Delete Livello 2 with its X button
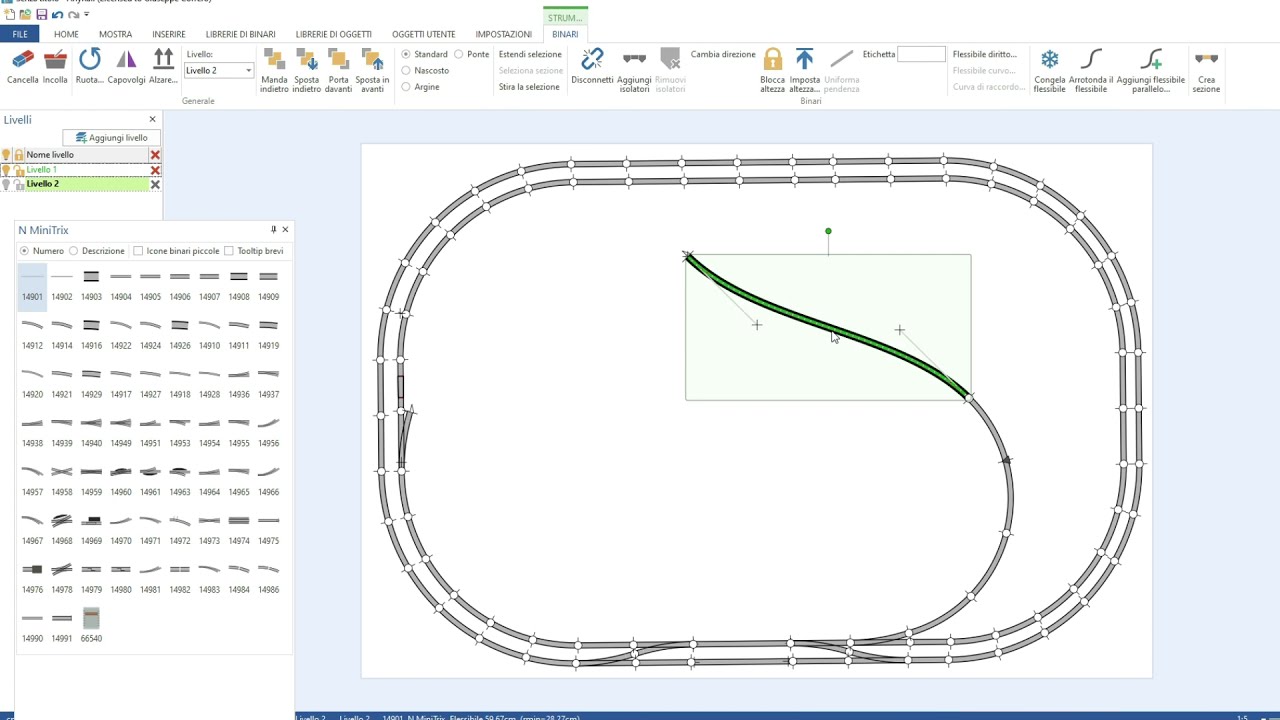Image resolution: width=1280 pixels, height=720 pixels. coord(155,184)
